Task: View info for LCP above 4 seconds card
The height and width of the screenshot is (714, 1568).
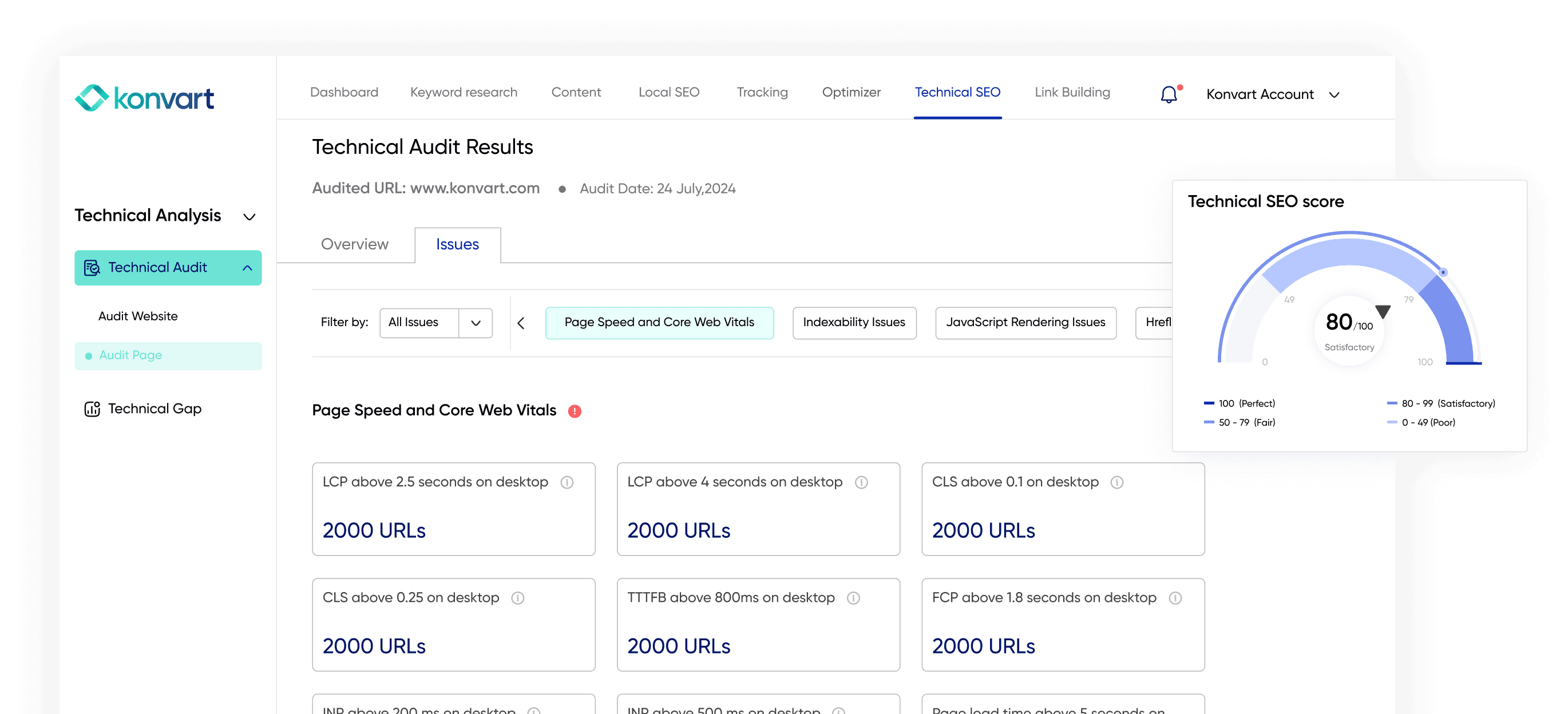Action: (x=861, y=482)
